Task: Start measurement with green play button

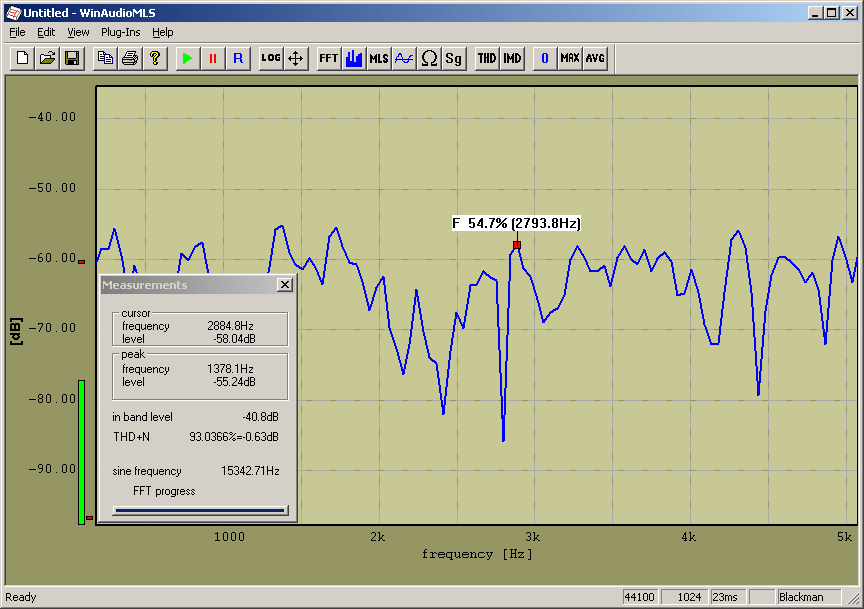Action: tap(186, 58)
